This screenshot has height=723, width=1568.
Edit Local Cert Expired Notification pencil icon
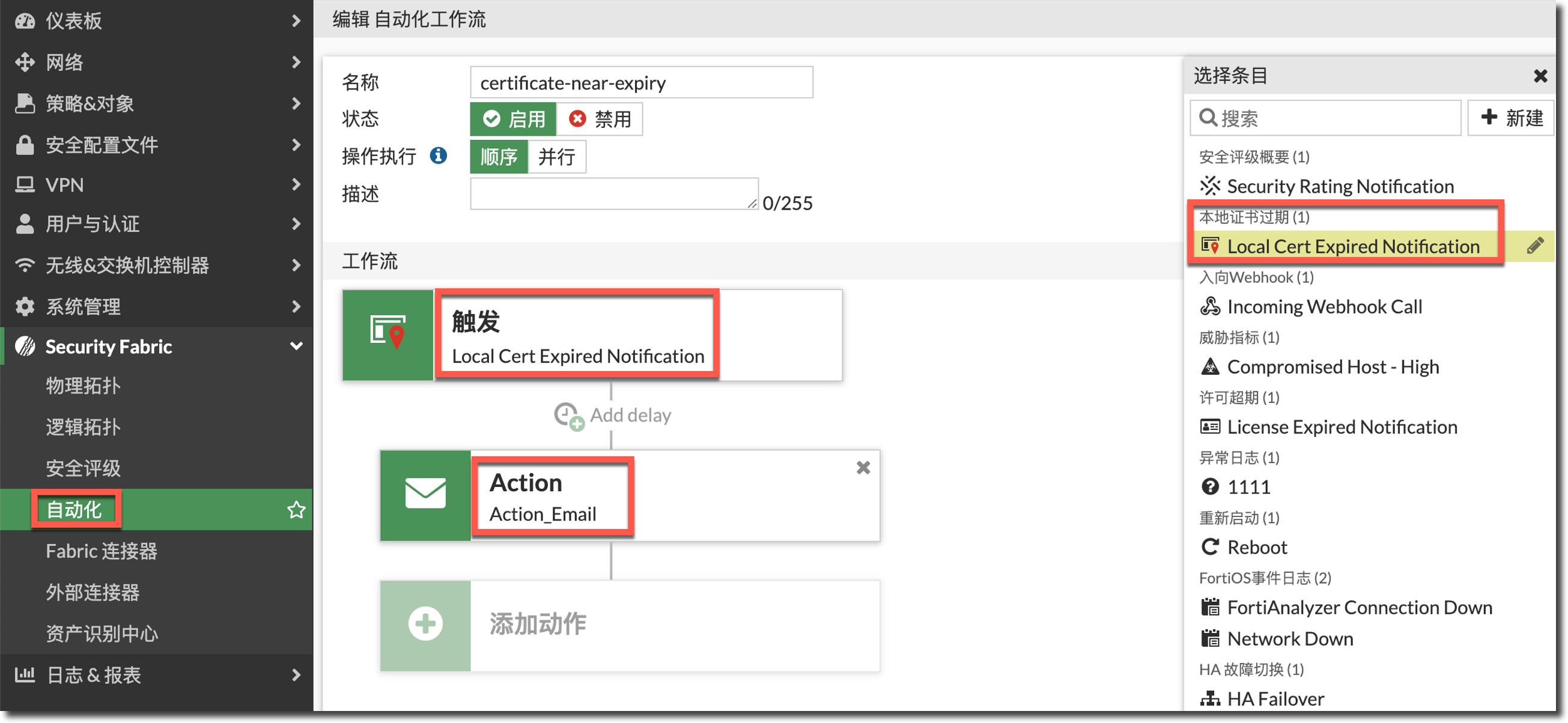click(1534, 246)
